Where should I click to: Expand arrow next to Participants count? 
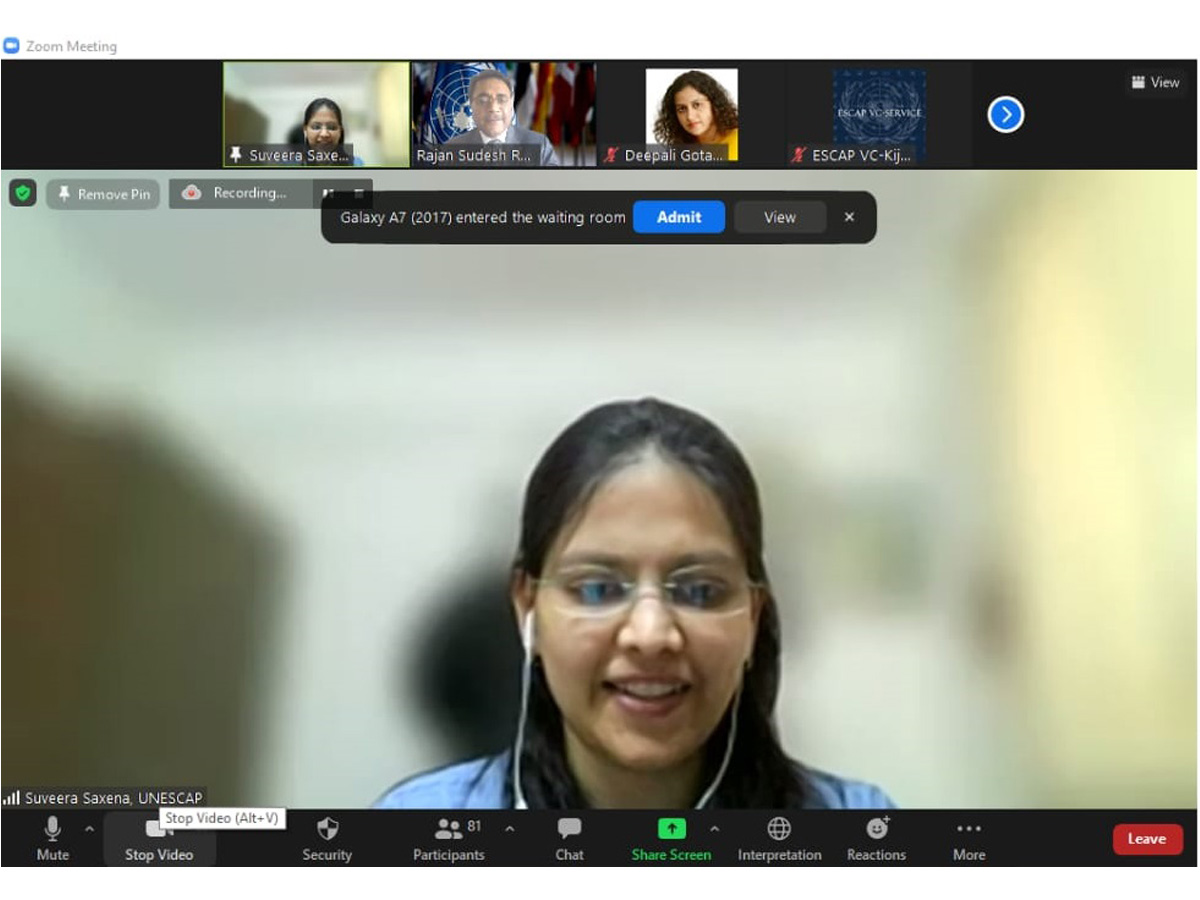[x=510, y=829]
